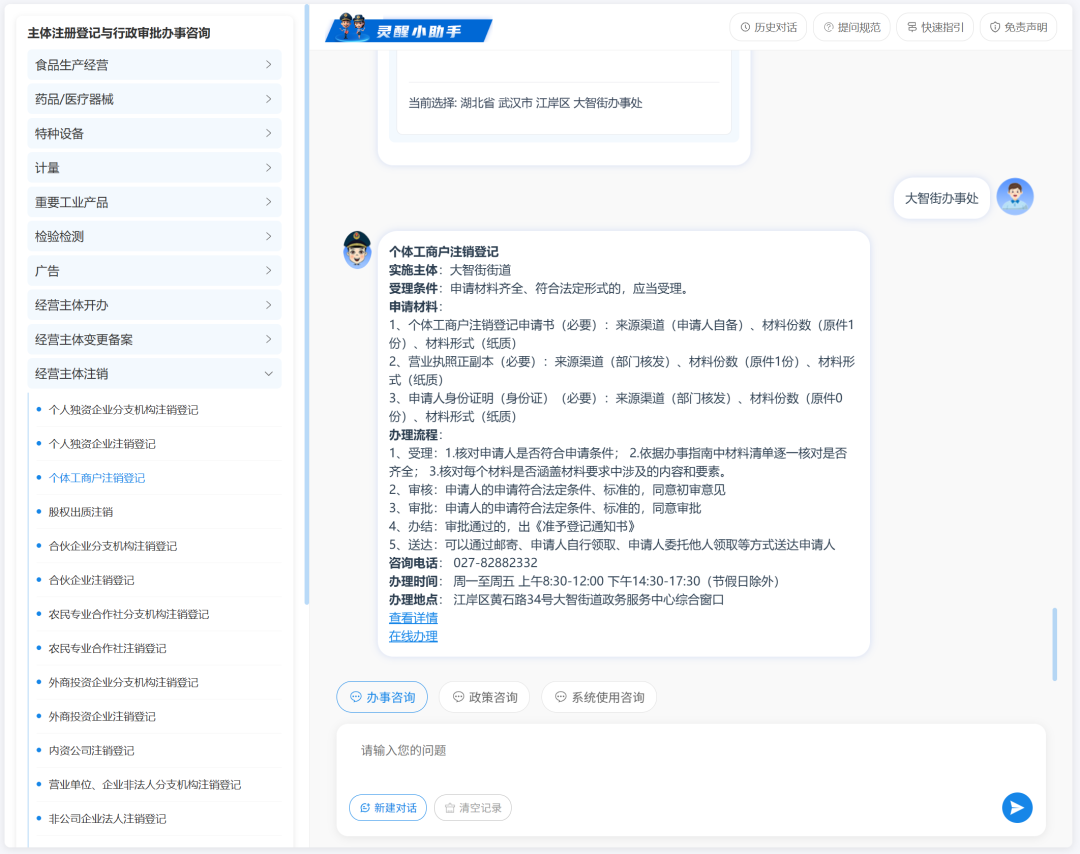Screen dimensions: 1080x854
Task: Read the 免责声明 disclaimer
Action: 1018,27
